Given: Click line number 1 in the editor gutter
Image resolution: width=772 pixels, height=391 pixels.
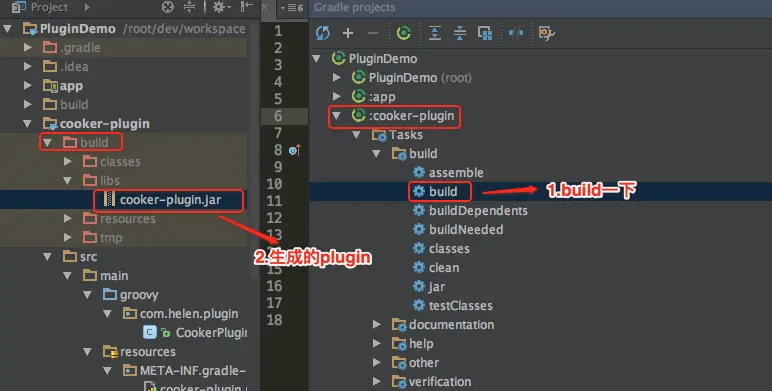Looking at the screenshot, I should (x=278, y=31).
